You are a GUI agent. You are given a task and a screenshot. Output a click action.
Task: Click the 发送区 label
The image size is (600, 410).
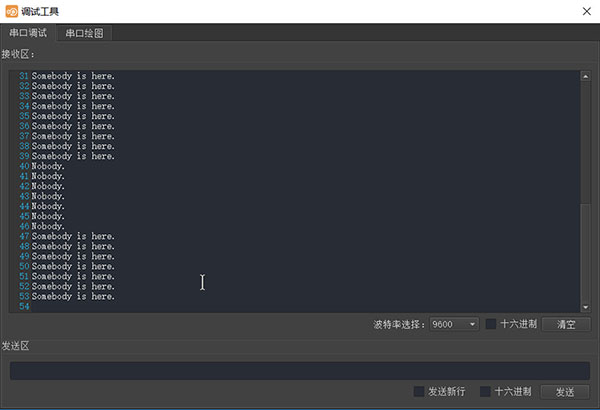click(15, 346)
